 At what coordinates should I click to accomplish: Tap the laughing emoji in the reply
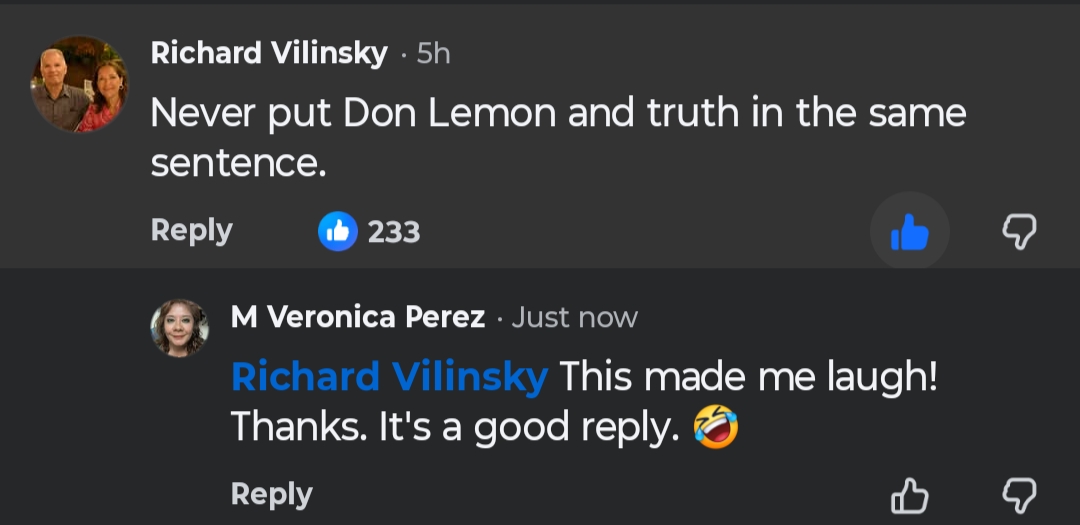714,428
